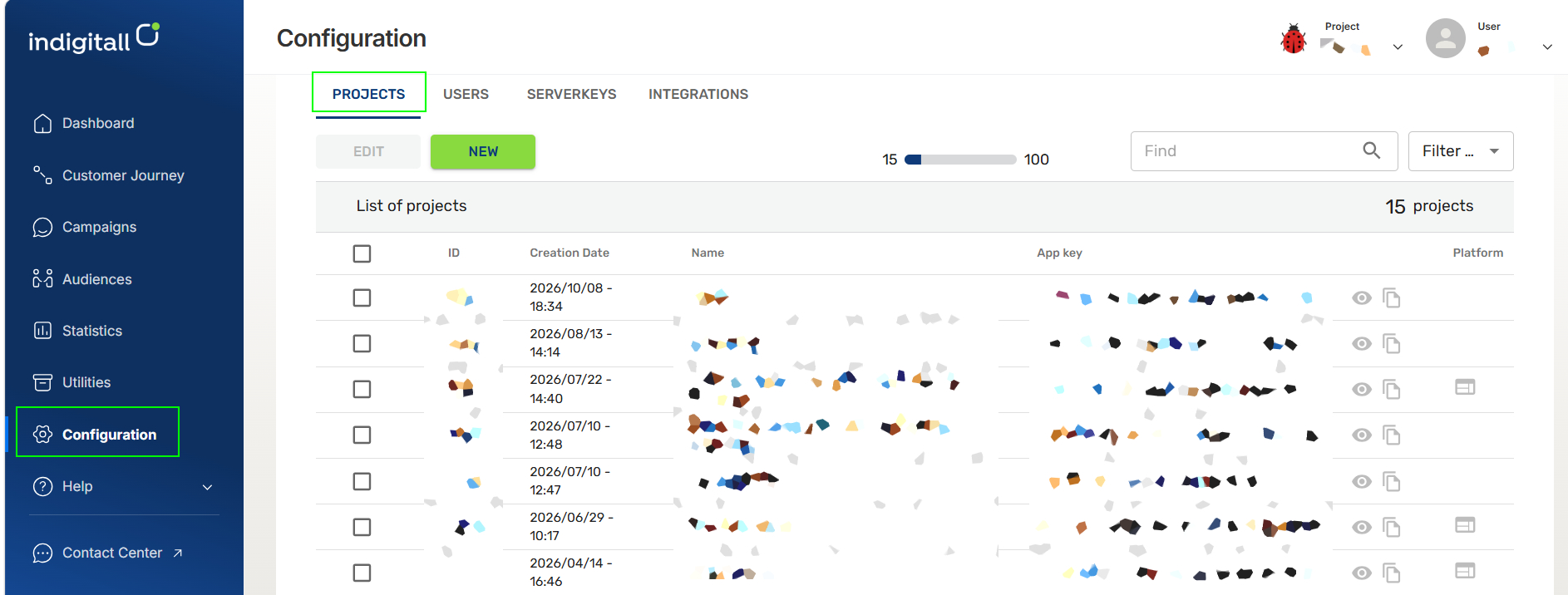This screenshot has width=1568, height=595.
Task: Copy app key for 2026/07/10 12:47 project
Action: point(1391,481)
